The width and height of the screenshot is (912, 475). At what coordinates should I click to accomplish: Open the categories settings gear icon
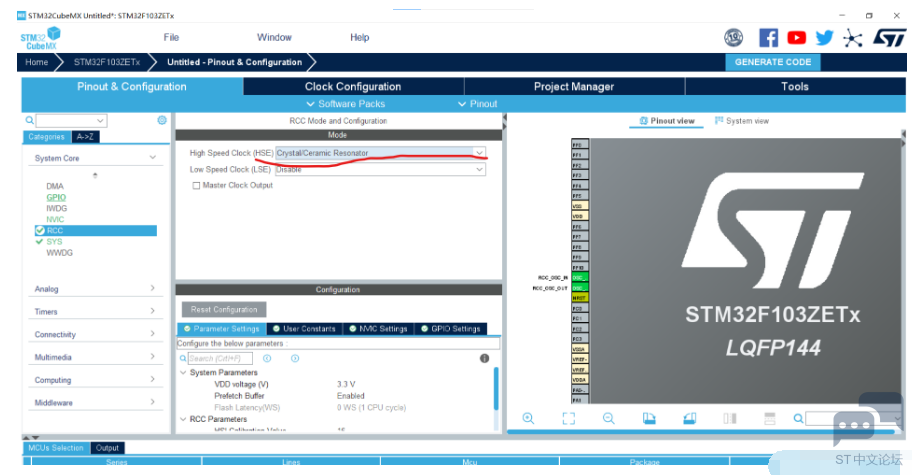(162, 120)
